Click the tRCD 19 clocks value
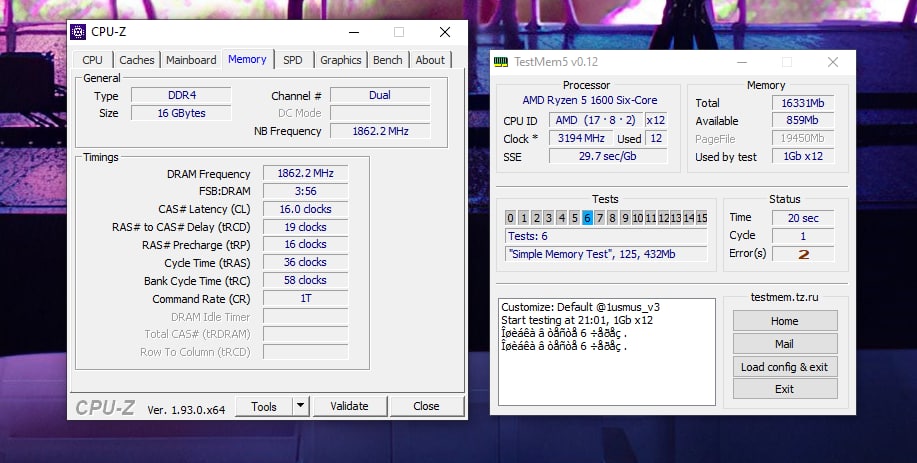The width and height of the screenshot is (917, 463). [305, 227]
